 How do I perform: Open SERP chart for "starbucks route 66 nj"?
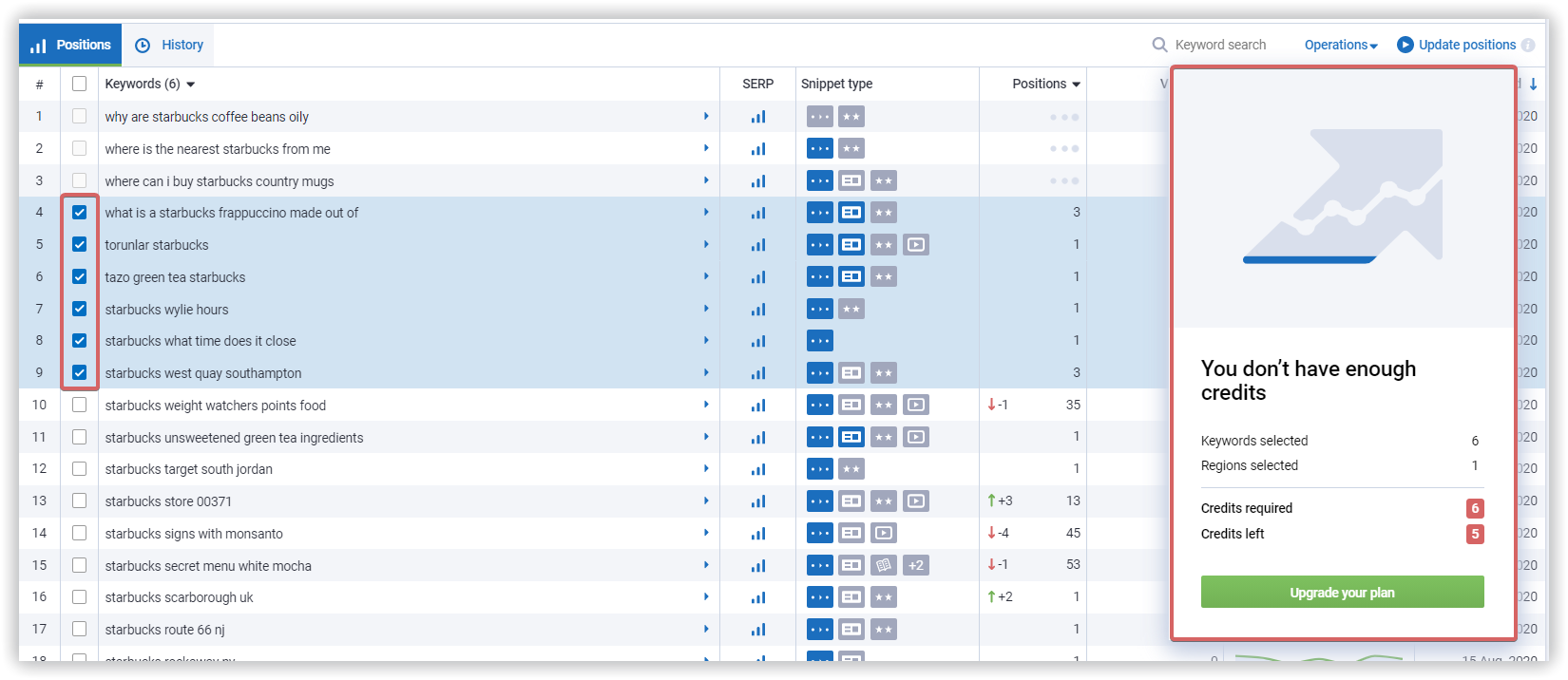click(x=757, y=630)
